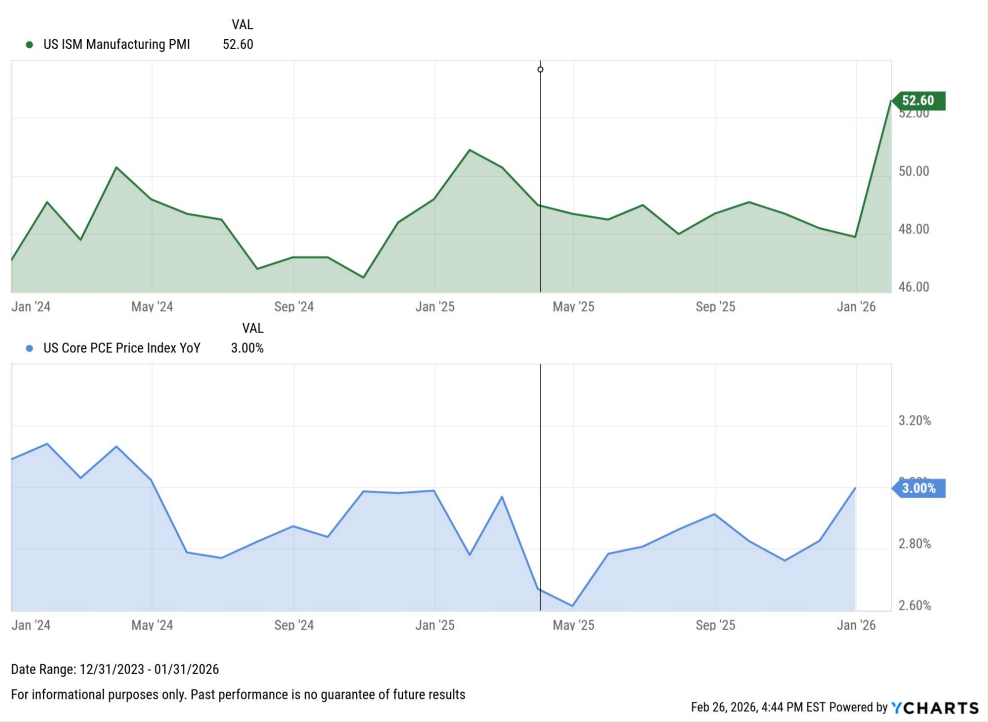This screenshot has width=988, height=722.
Task: Click the circle marker atop the crosshair line
Action: (540, 69)
